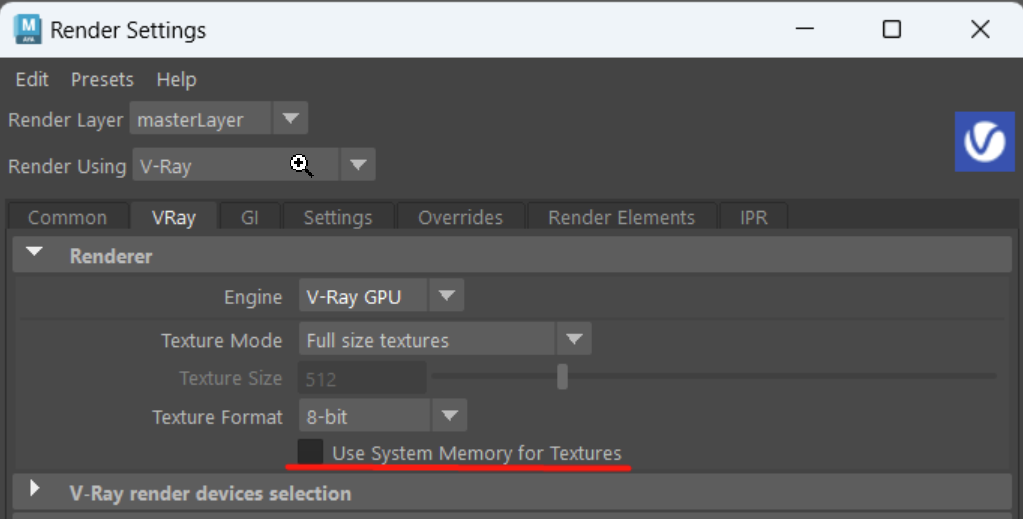
Task: Click the Maya application icon in title bar
Action: click(x=27, y=30)
